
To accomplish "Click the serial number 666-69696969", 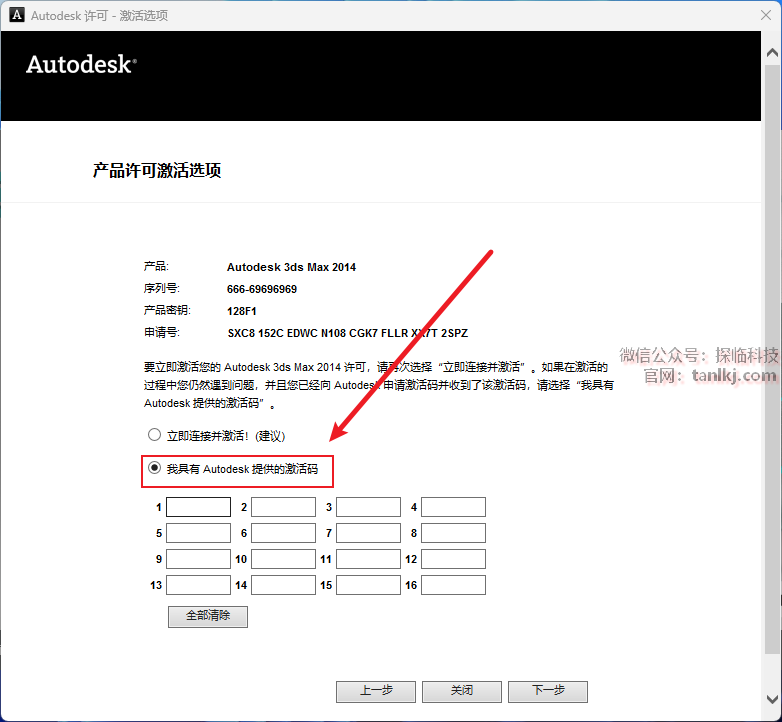I will (262, 289).
